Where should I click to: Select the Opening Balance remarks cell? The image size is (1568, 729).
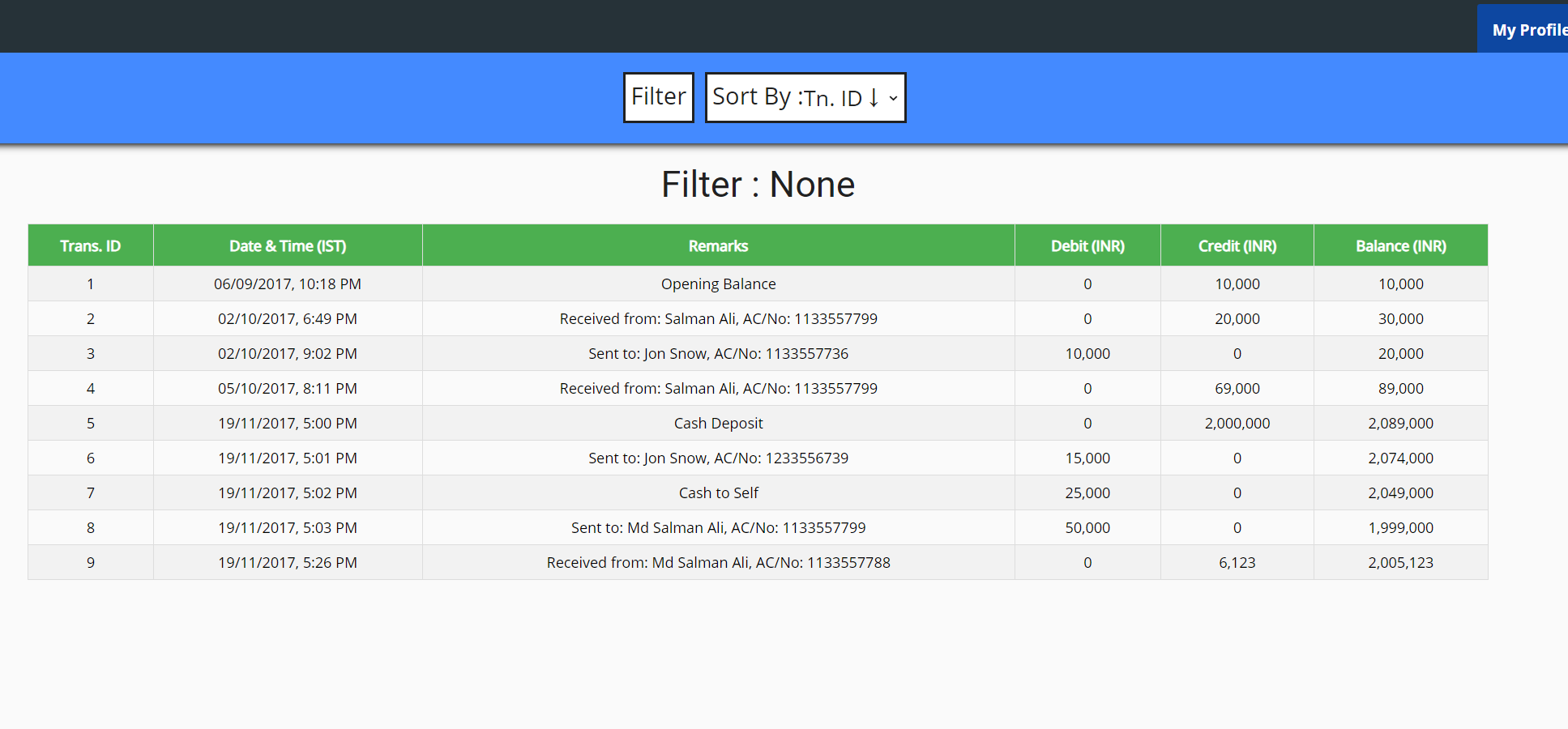click(718, 284)
